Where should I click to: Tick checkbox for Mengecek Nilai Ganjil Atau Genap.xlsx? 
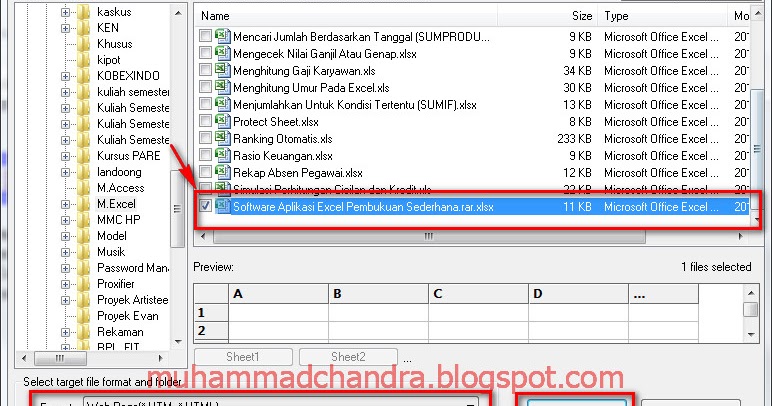coord(205,53)
